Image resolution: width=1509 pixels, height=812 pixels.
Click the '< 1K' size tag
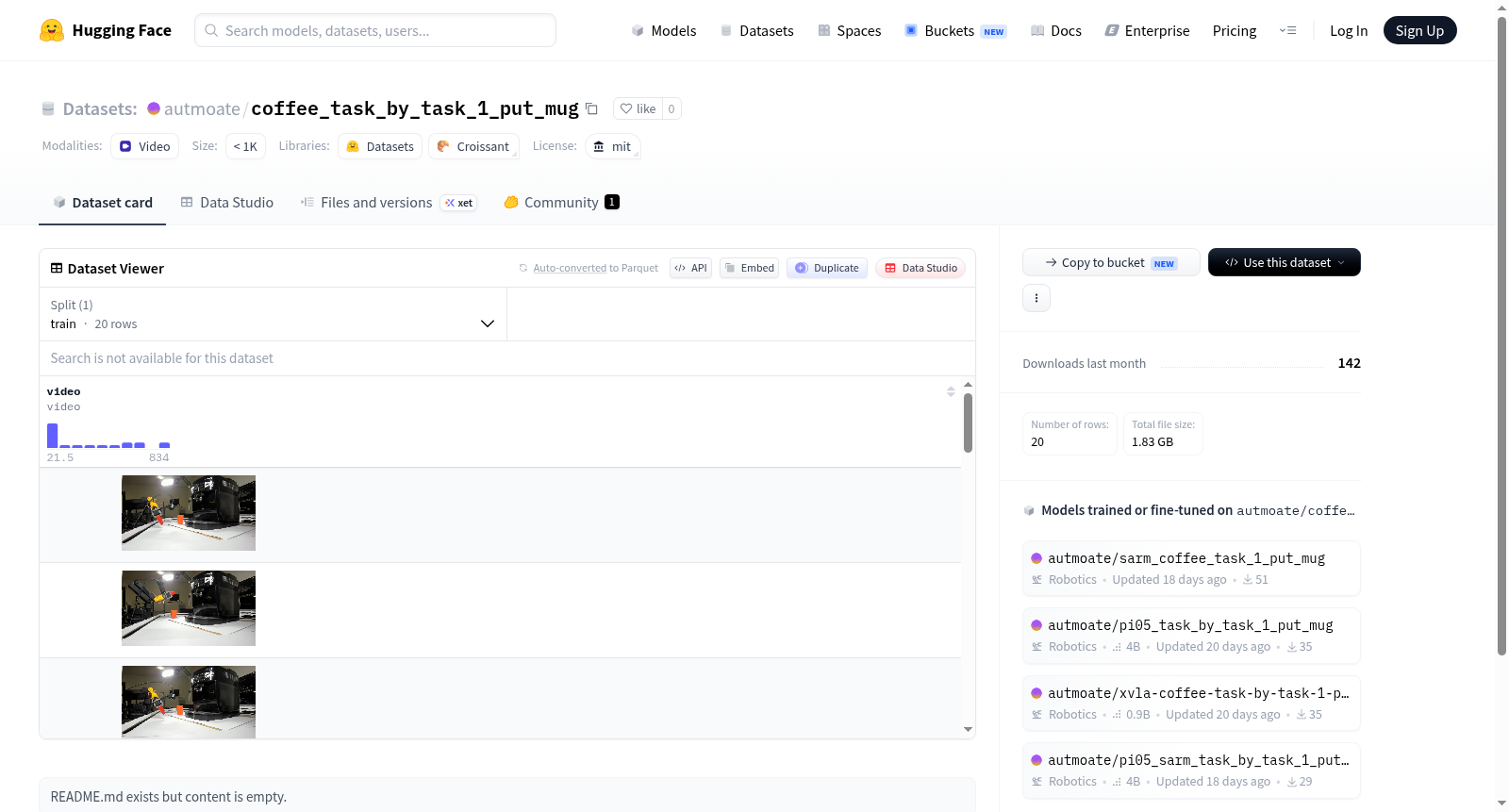click(245, 146)
